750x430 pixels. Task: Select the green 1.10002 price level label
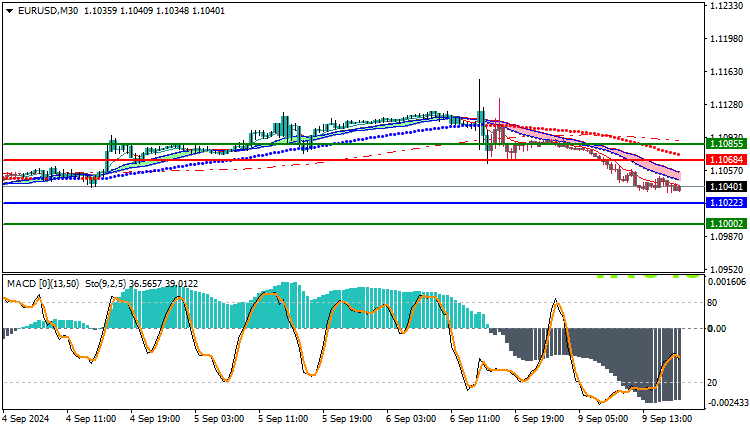[726, 223]
